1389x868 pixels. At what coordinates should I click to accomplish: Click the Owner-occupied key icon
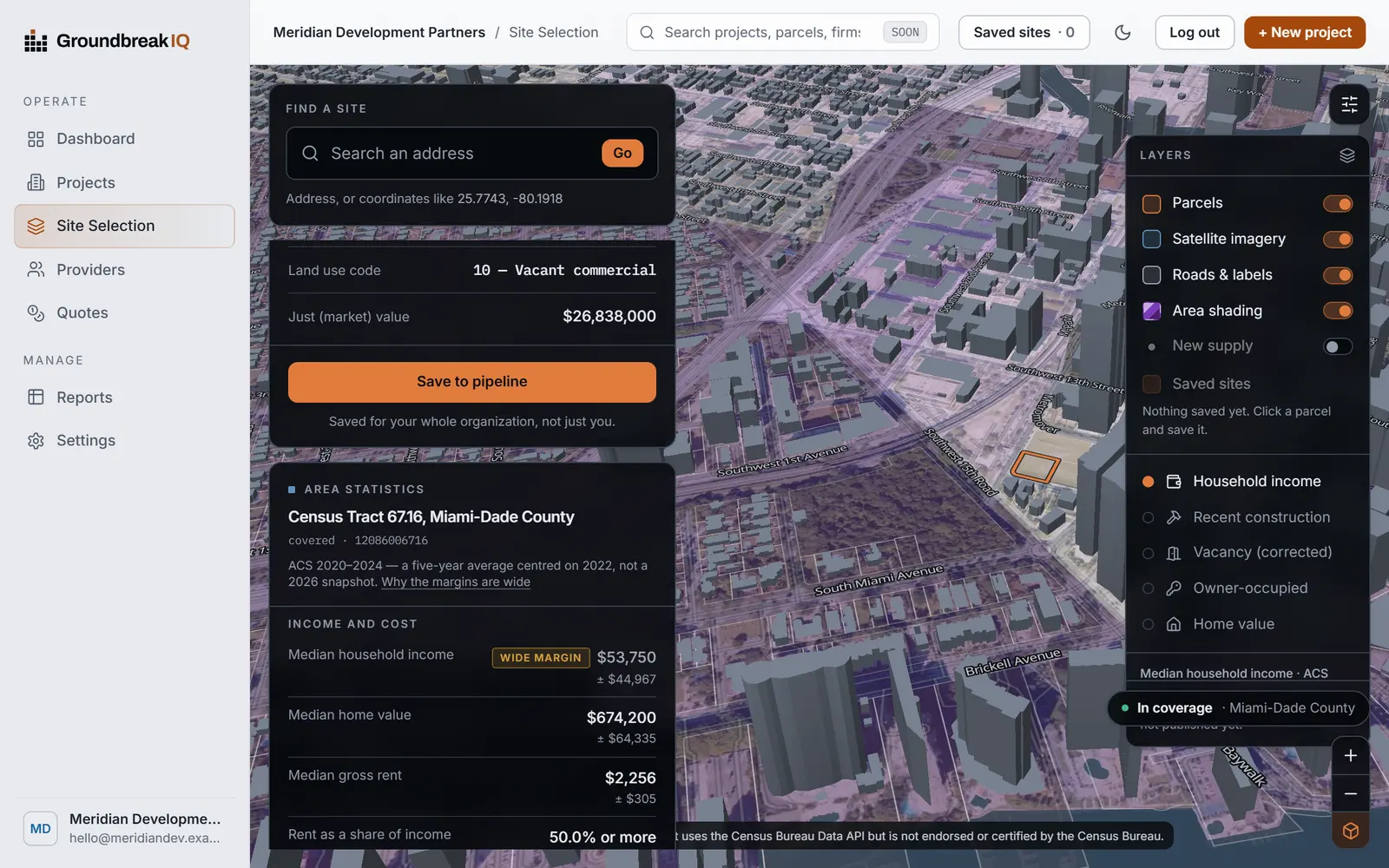point(1174,589)
